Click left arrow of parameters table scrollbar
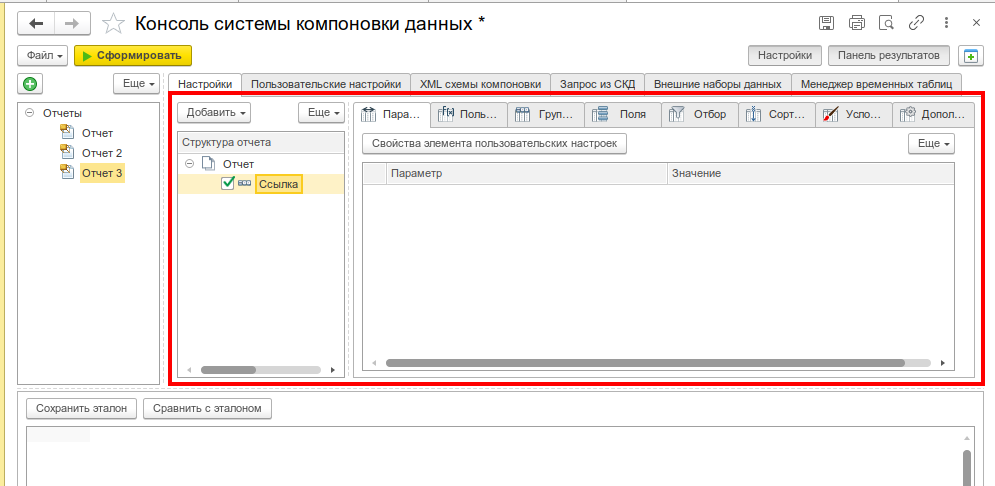 [374, 363]
